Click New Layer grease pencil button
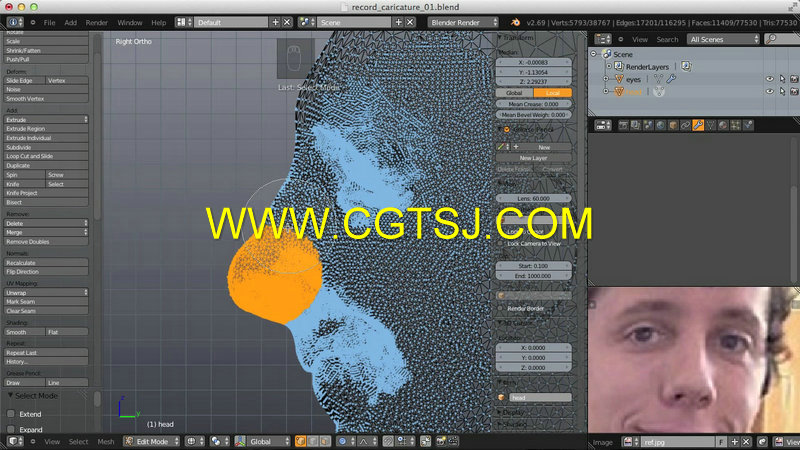The image size is (800, 450). [533, 158]
